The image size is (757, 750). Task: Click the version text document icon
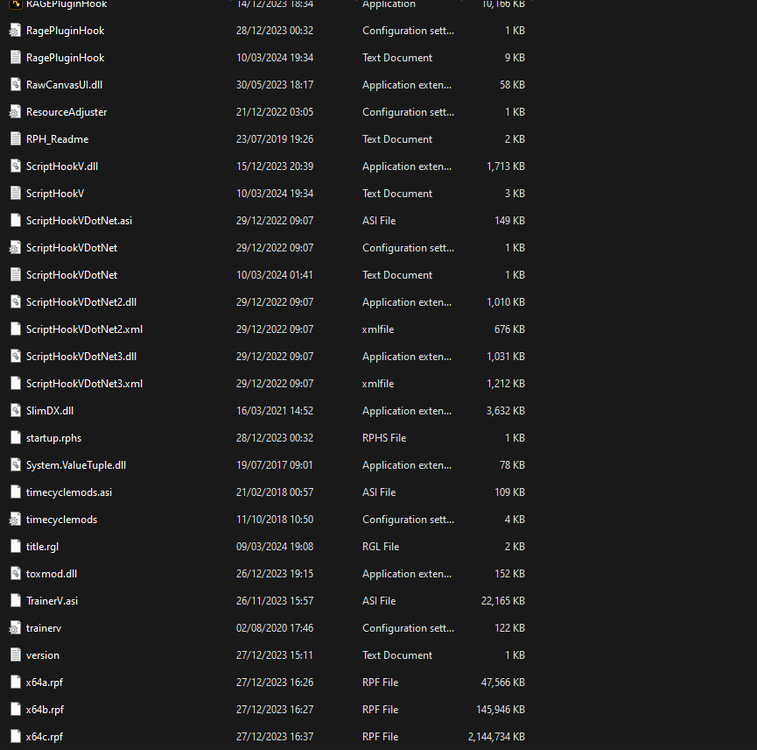15,655
